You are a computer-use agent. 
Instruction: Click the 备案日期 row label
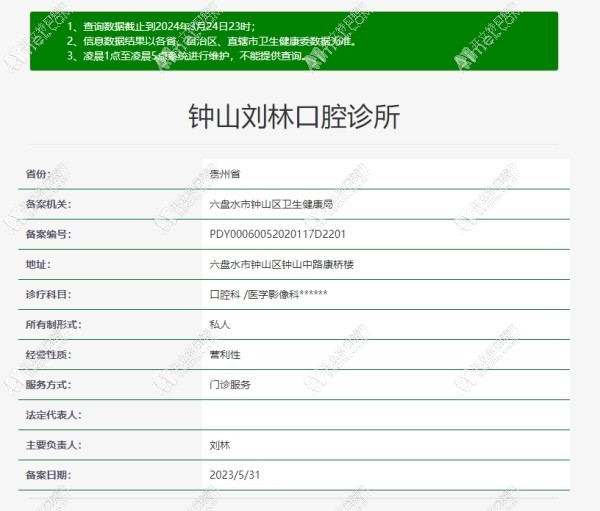49,474
